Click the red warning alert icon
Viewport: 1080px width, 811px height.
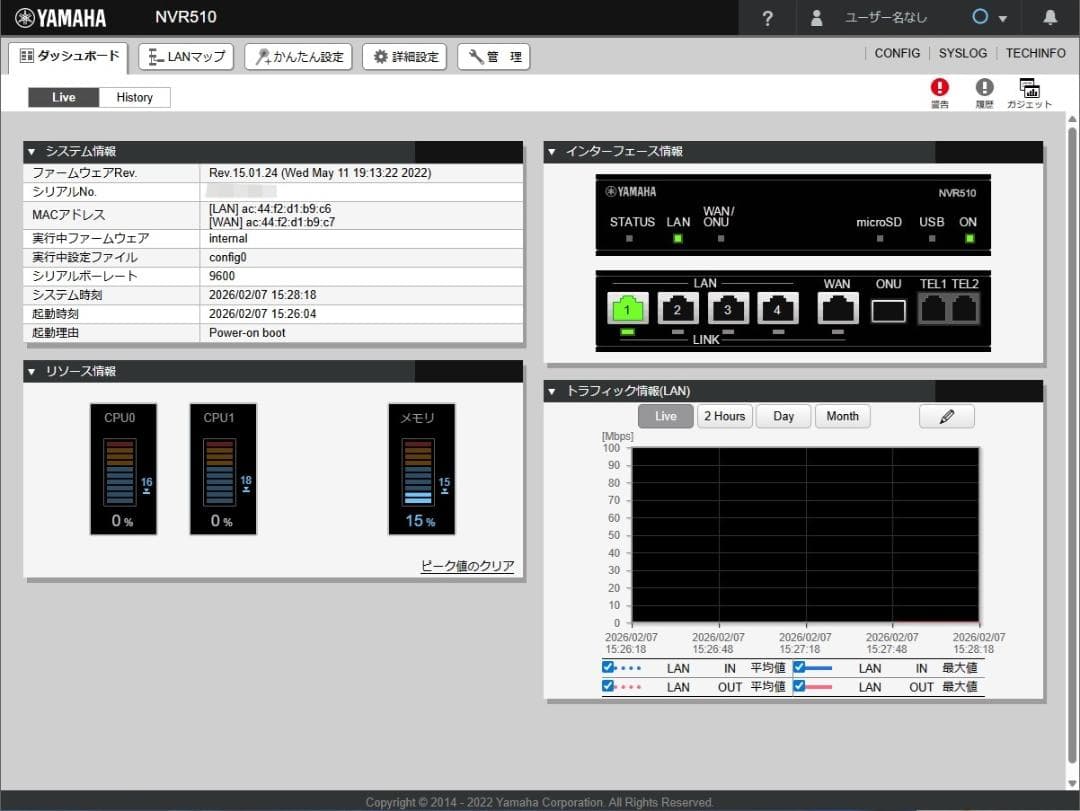click(939, 88)
